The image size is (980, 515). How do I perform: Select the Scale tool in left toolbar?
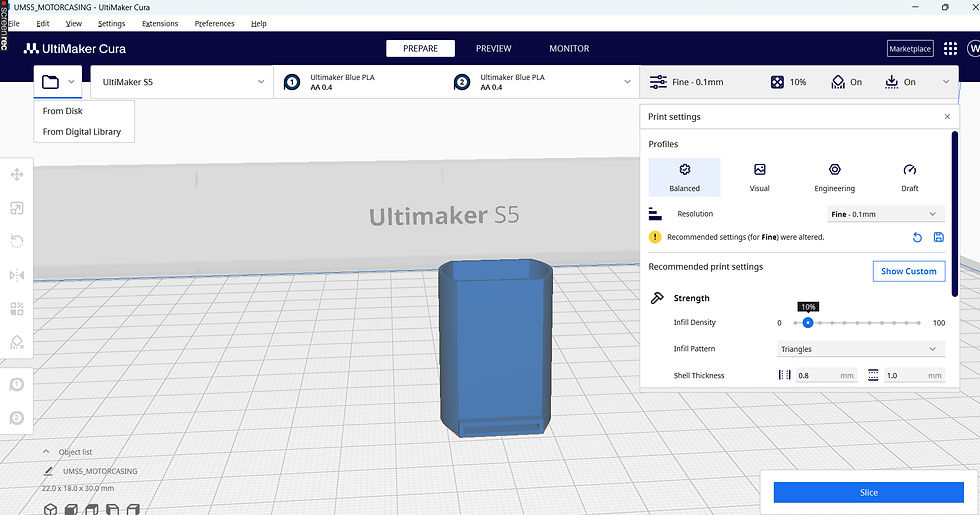(17, 208)
